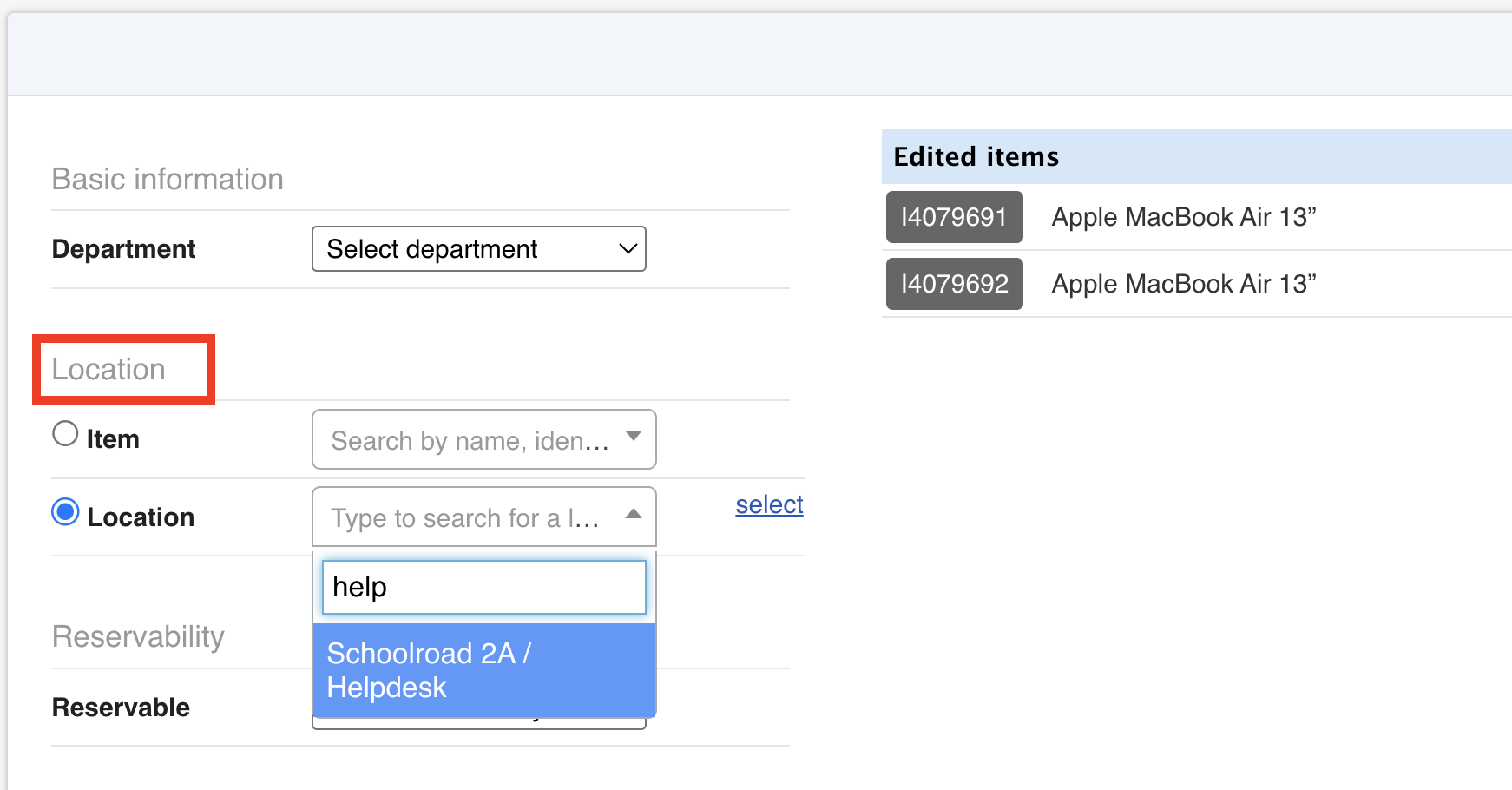Click the Edited items header

coord(976,157)
